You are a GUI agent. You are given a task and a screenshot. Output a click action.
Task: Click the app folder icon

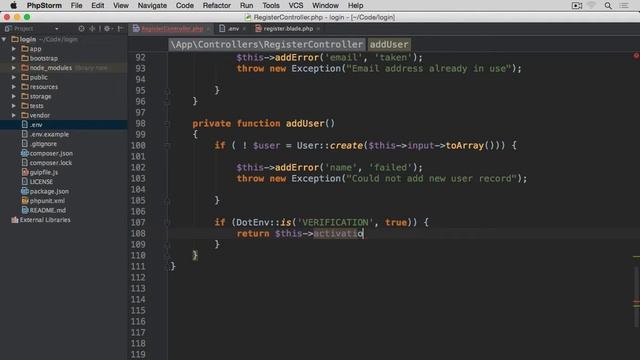[x=24, y=49]
